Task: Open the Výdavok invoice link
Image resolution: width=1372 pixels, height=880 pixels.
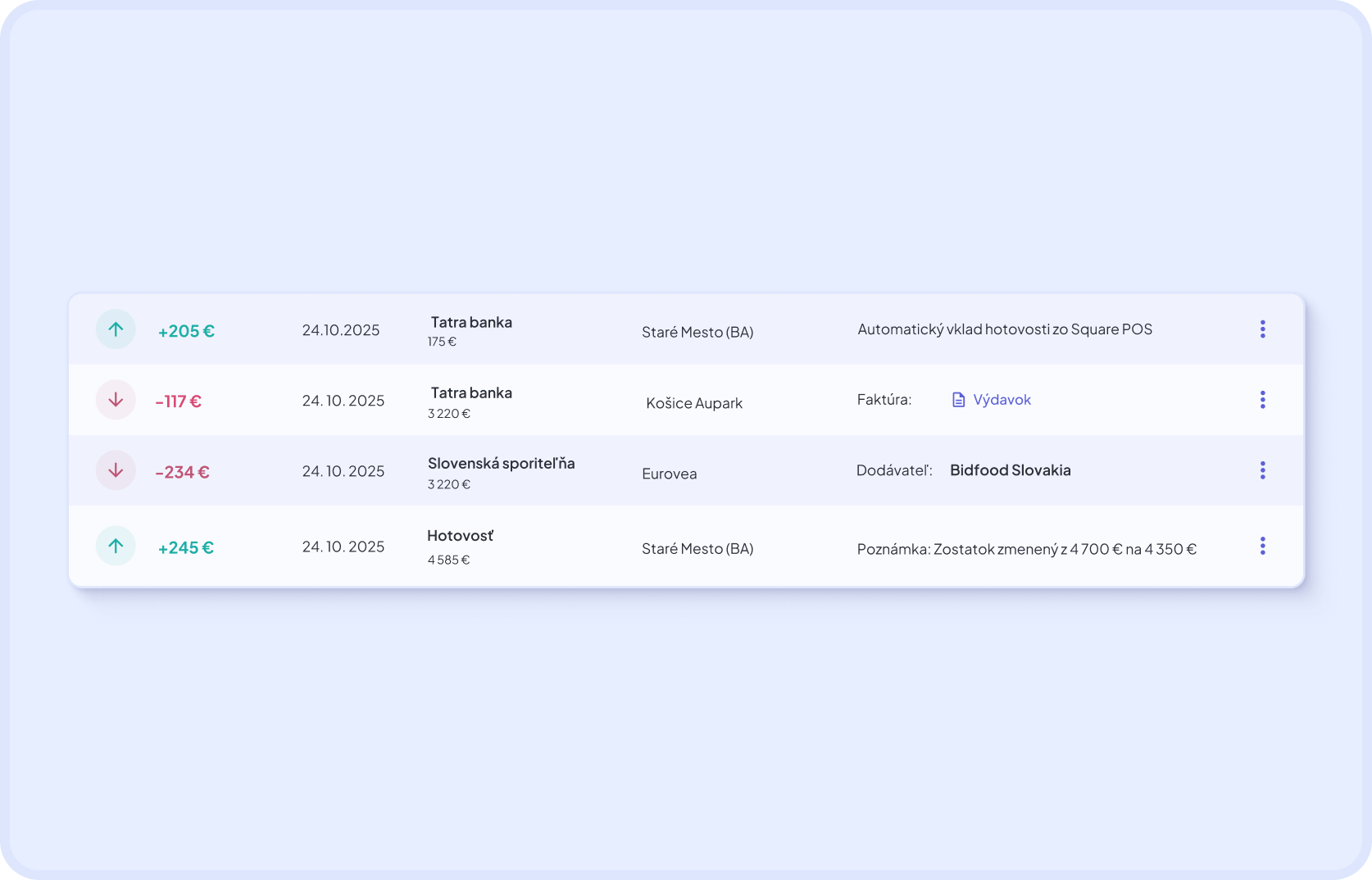Action: (x=1002, y=400)
